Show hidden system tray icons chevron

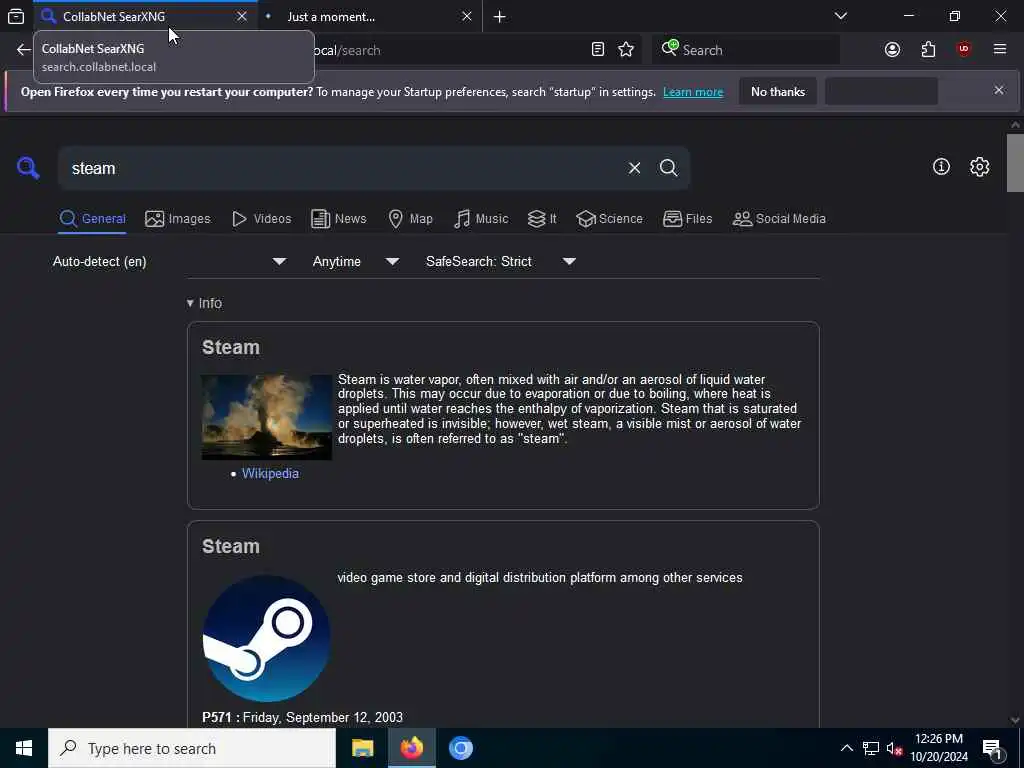tap(846, 748)
